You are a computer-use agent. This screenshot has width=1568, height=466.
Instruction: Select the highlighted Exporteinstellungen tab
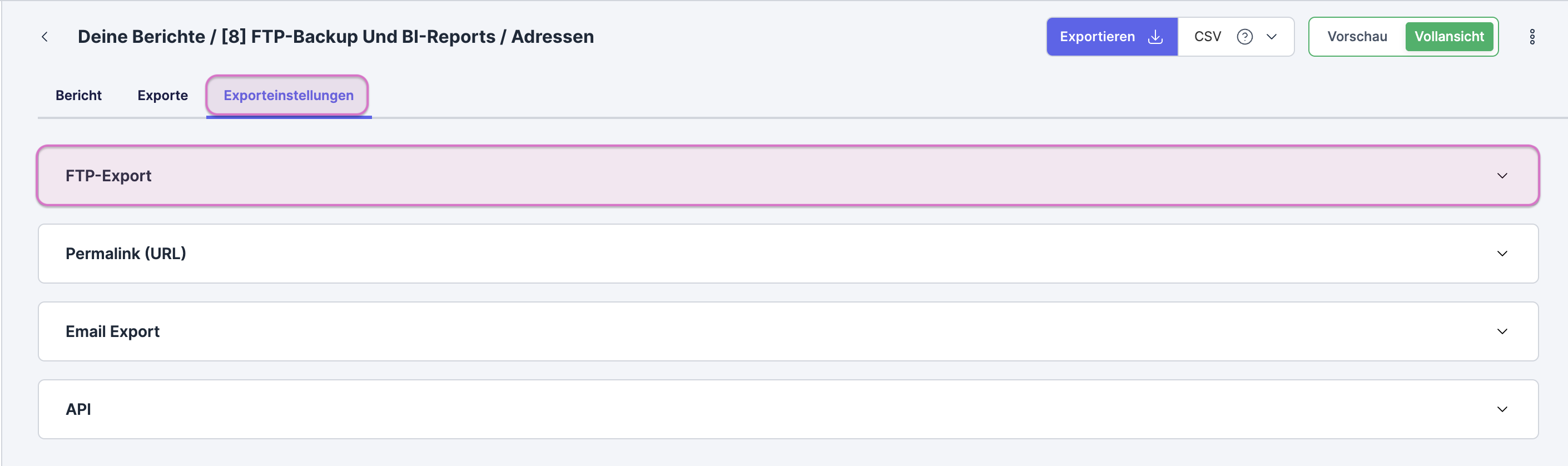(x=288, y=95)
